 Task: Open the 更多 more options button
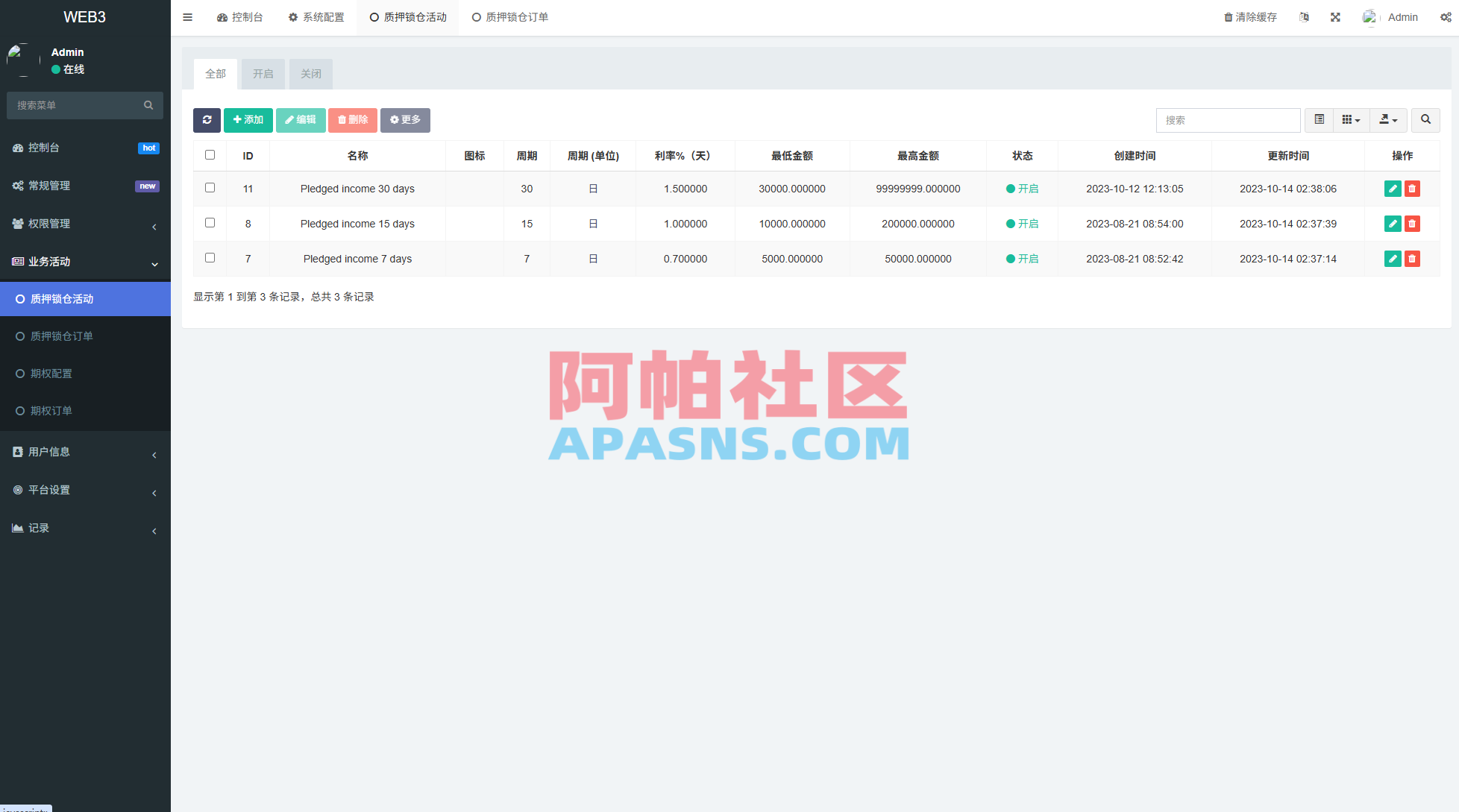405,120
